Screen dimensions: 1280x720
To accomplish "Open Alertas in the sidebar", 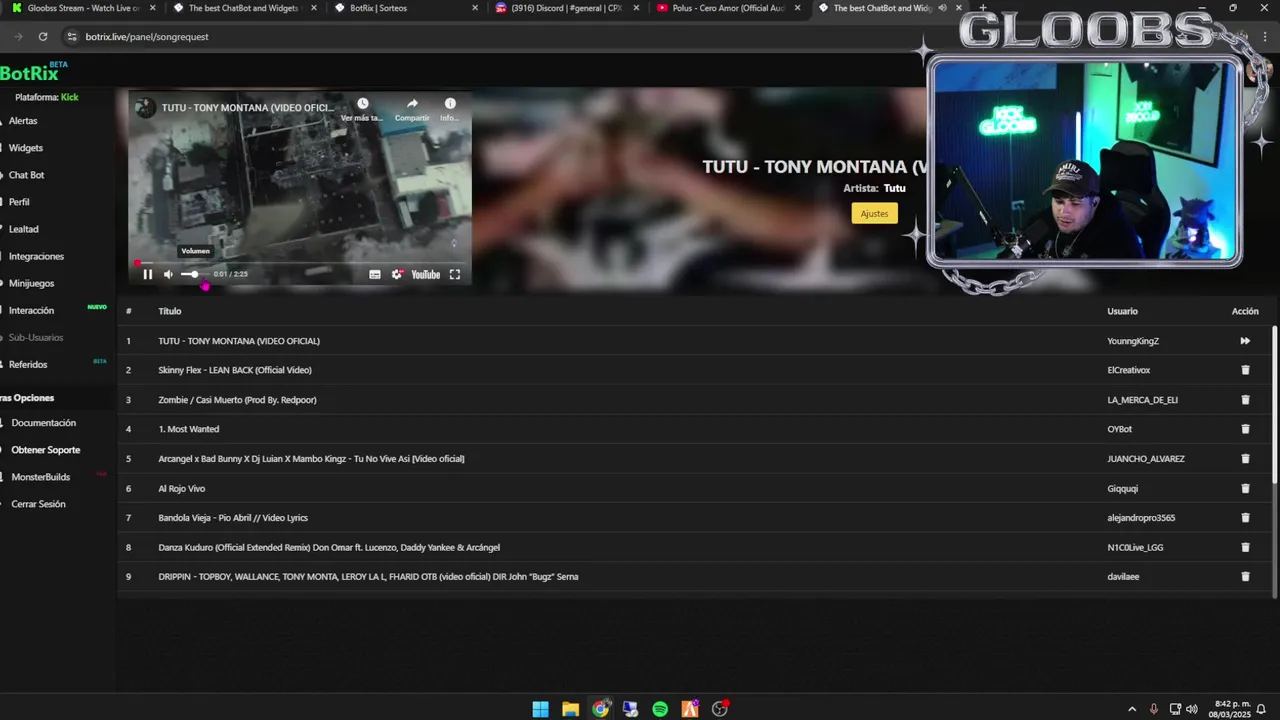I will pos(23,121).
